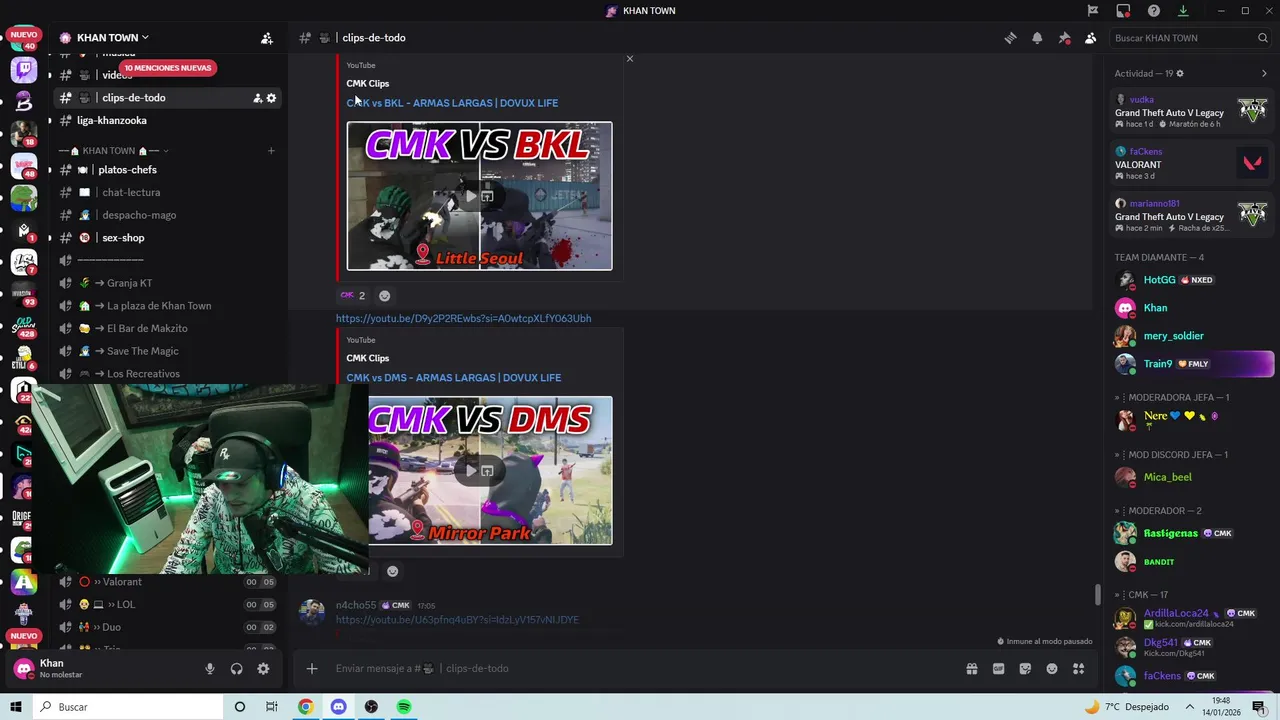
Task: Open GIF picker in message bar
Action: point(998,669)
